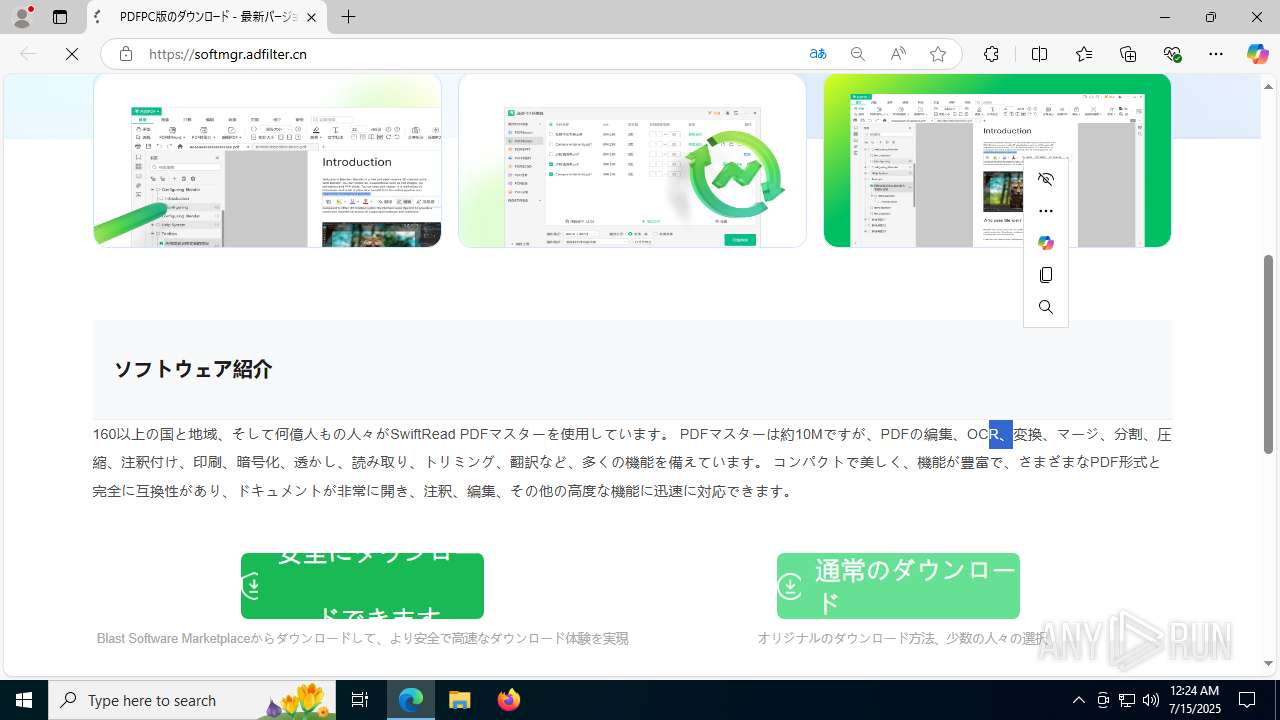Open File Explorer from taskbar
The width and height of the screenshot is (1280, 720).
tap(460, 700)
